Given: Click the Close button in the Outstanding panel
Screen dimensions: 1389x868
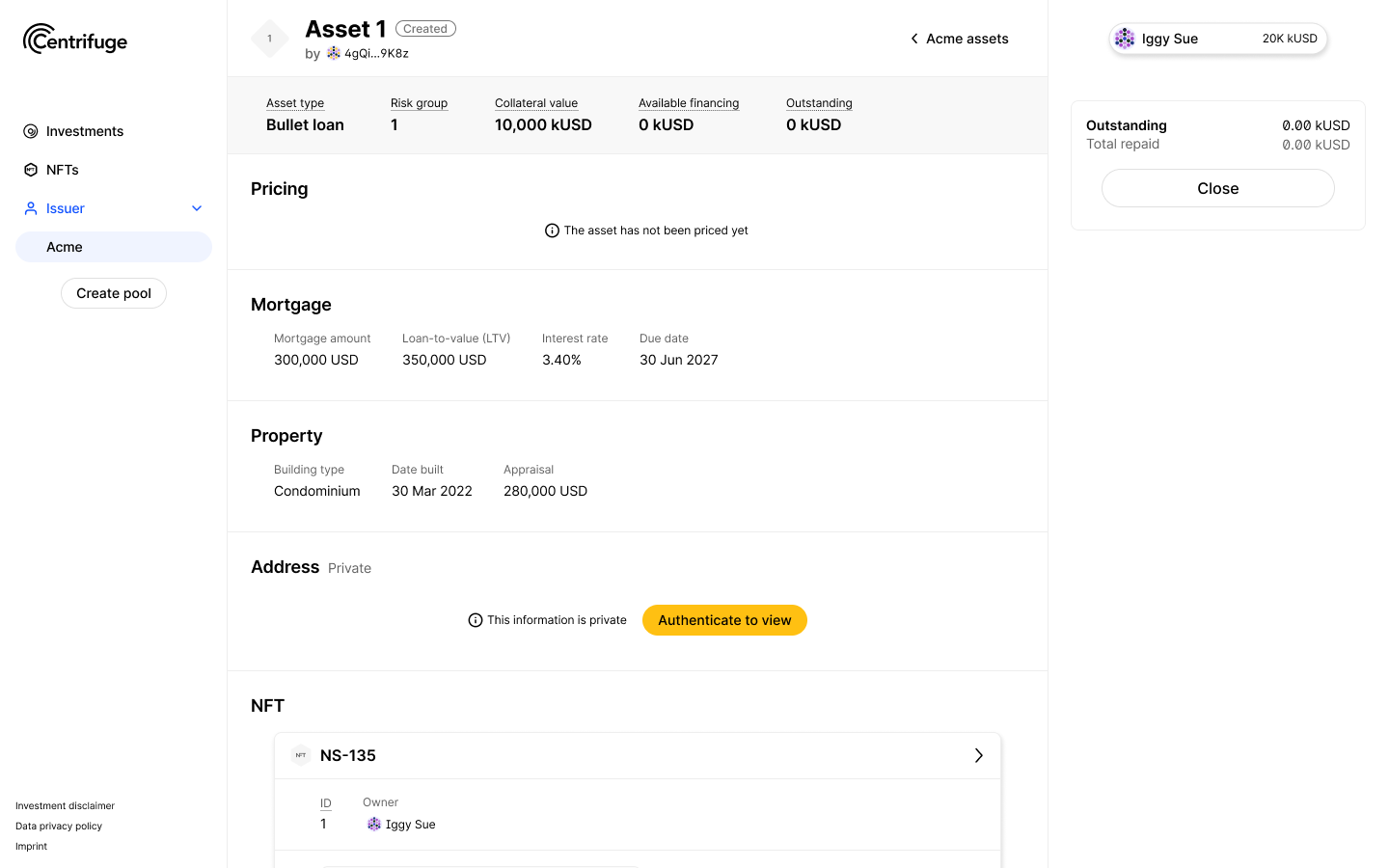Looking at the screenshot, I should [x=1217, y=188].
